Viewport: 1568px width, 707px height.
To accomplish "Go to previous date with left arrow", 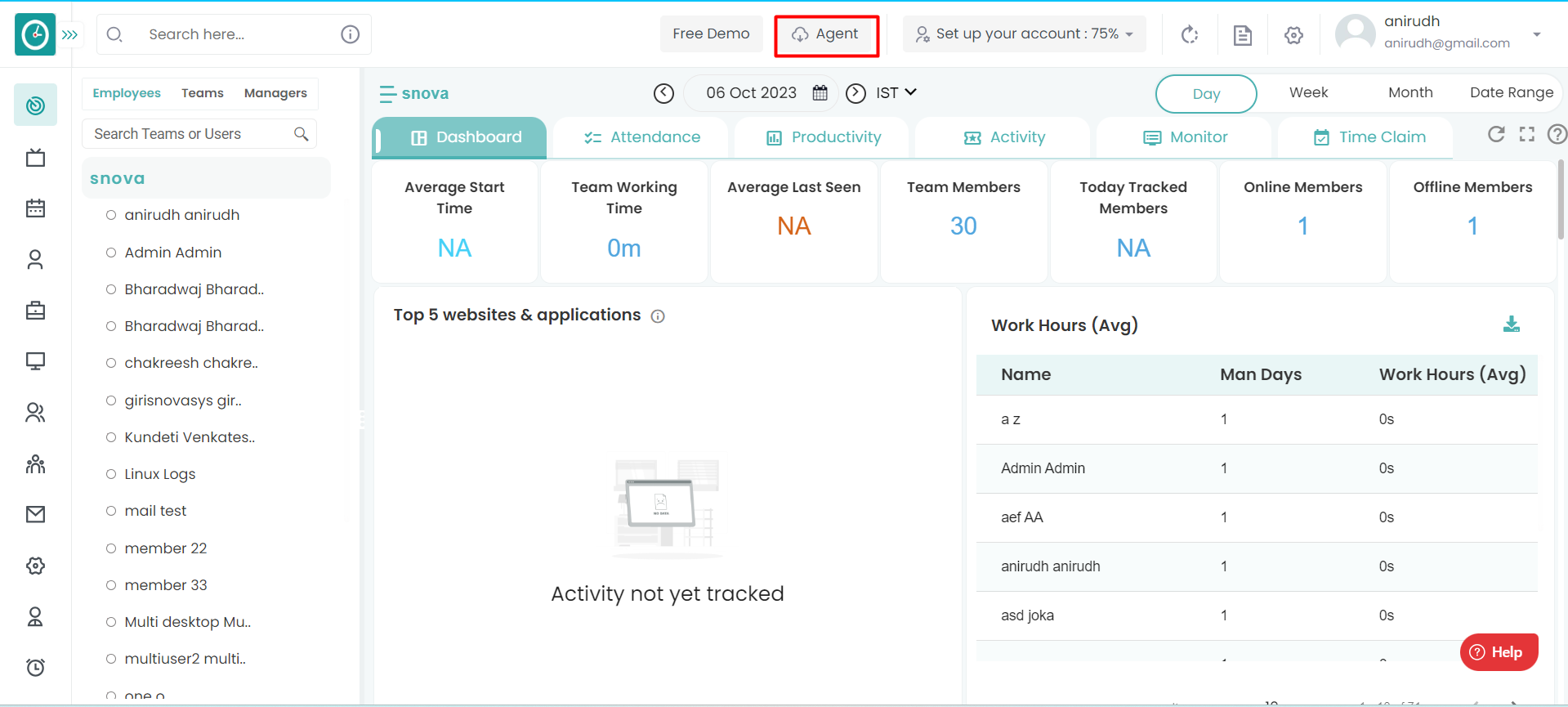I will [x=663, y=93].
